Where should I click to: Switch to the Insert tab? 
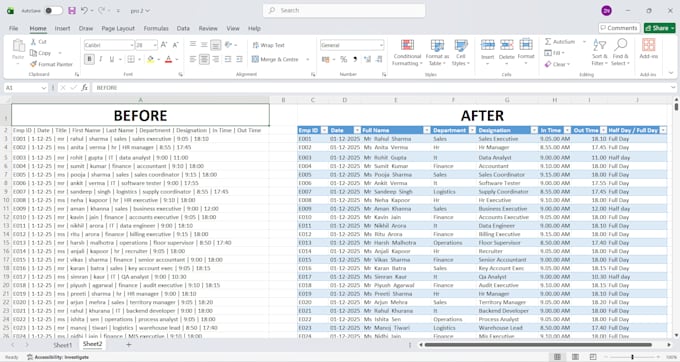[x=62, y=28]
